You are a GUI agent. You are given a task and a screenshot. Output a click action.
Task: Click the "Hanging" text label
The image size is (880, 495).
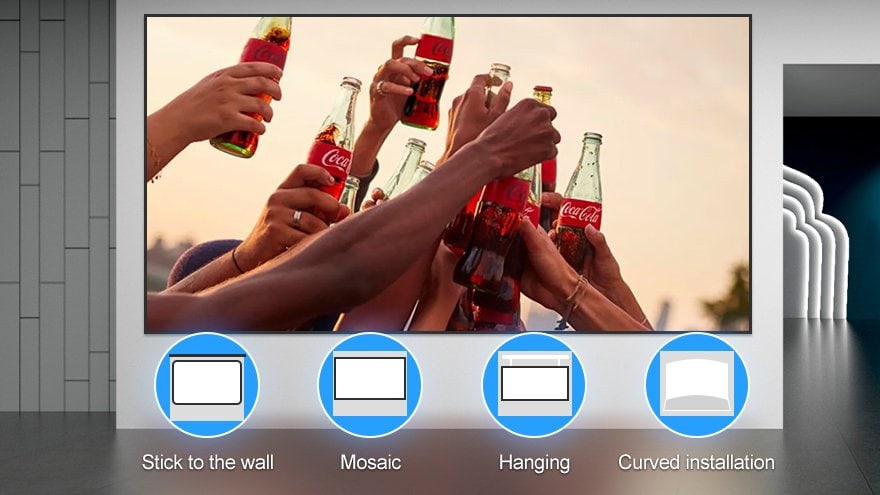[534, 463]
